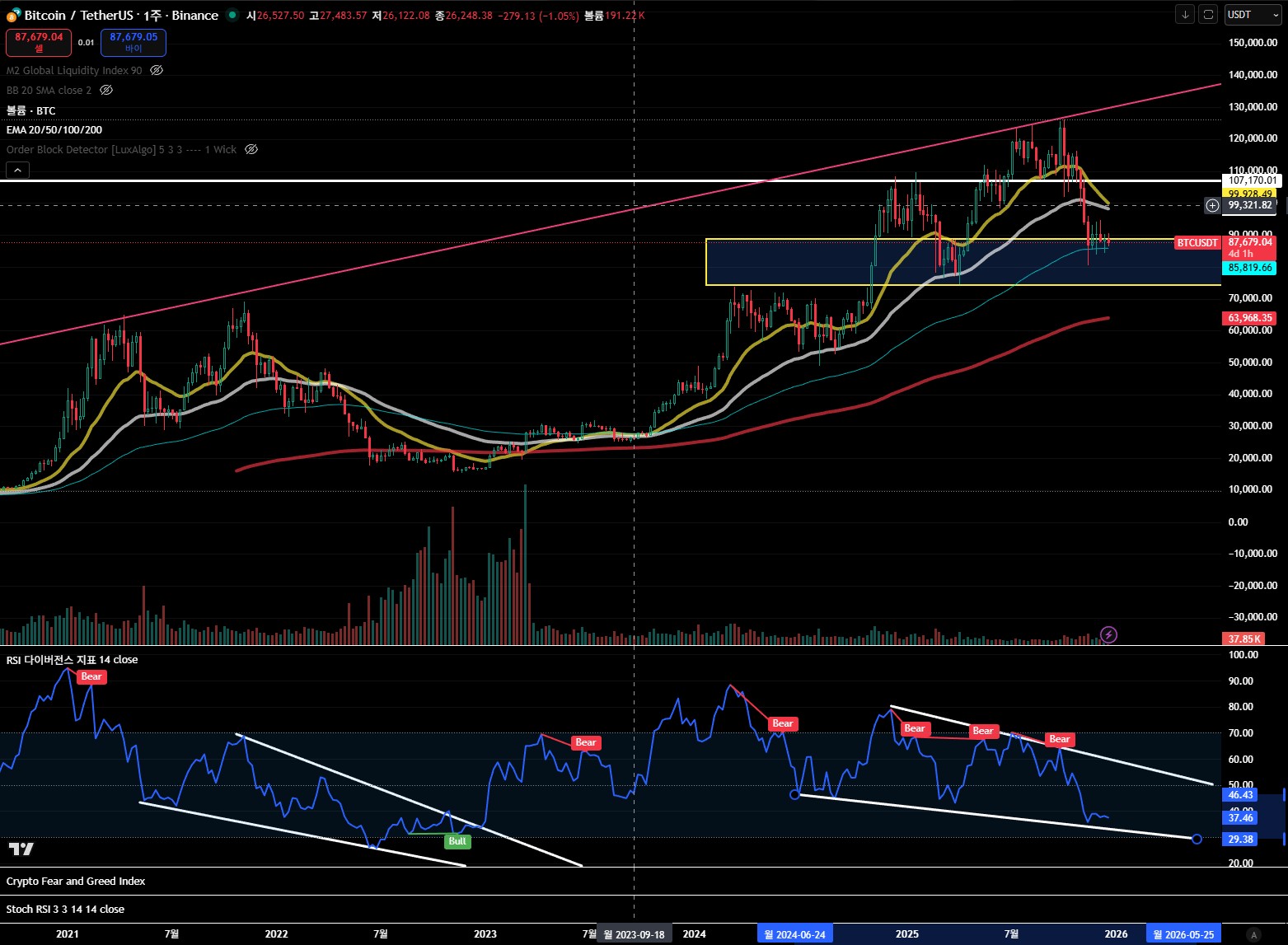
Task: Click the Bitcoin symbol logo icon
Action: 13,16
